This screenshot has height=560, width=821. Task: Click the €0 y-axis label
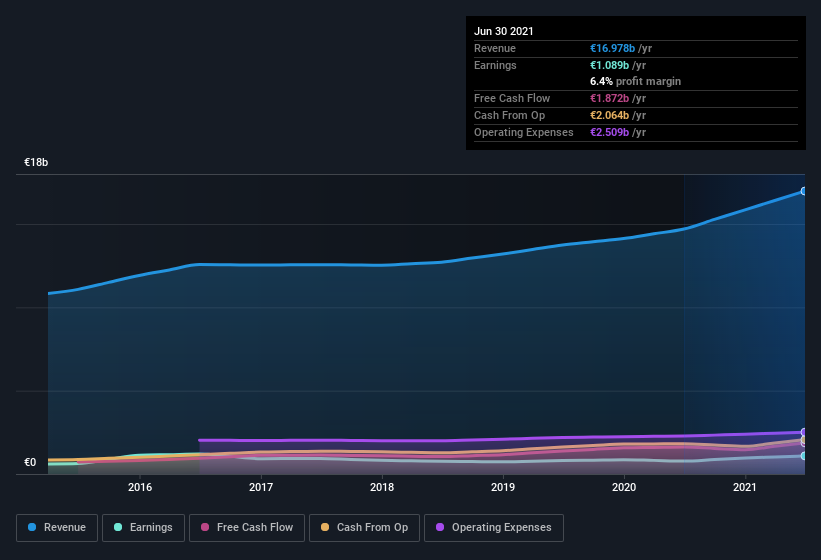pos(30,462)
